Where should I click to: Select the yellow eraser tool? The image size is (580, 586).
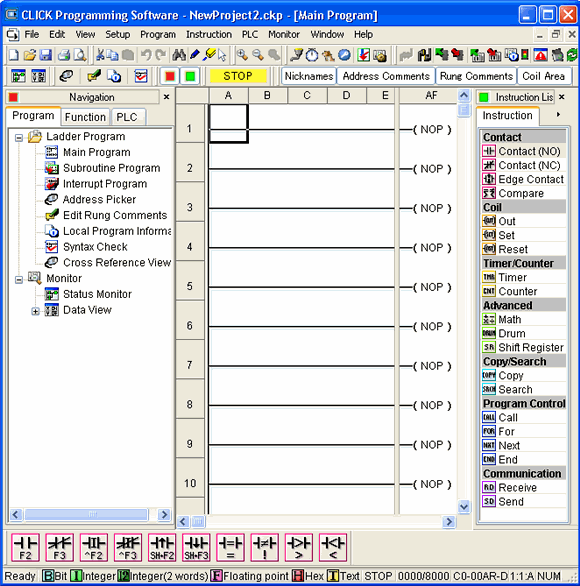coord(210,55)
